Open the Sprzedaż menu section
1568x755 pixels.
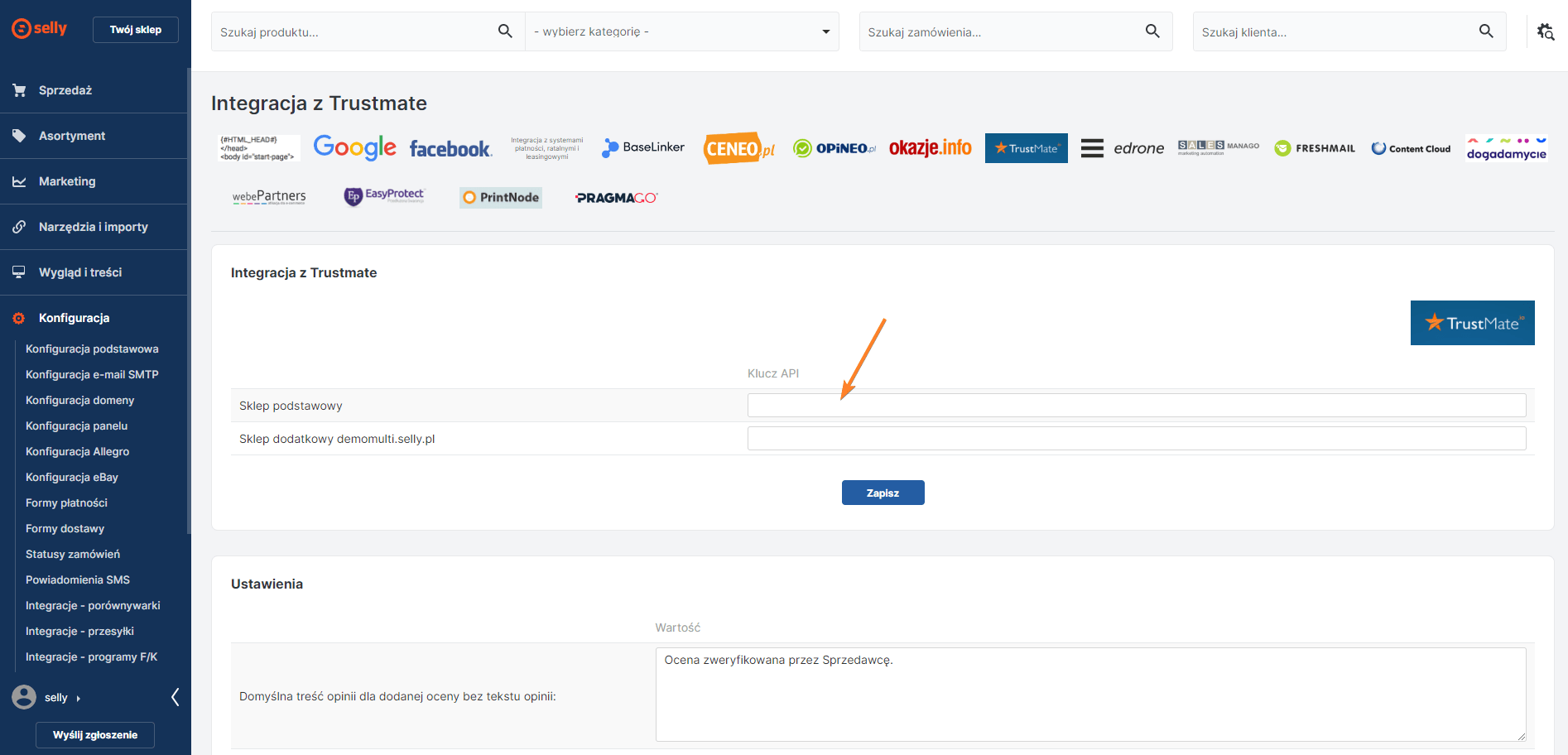click(65, 90)
